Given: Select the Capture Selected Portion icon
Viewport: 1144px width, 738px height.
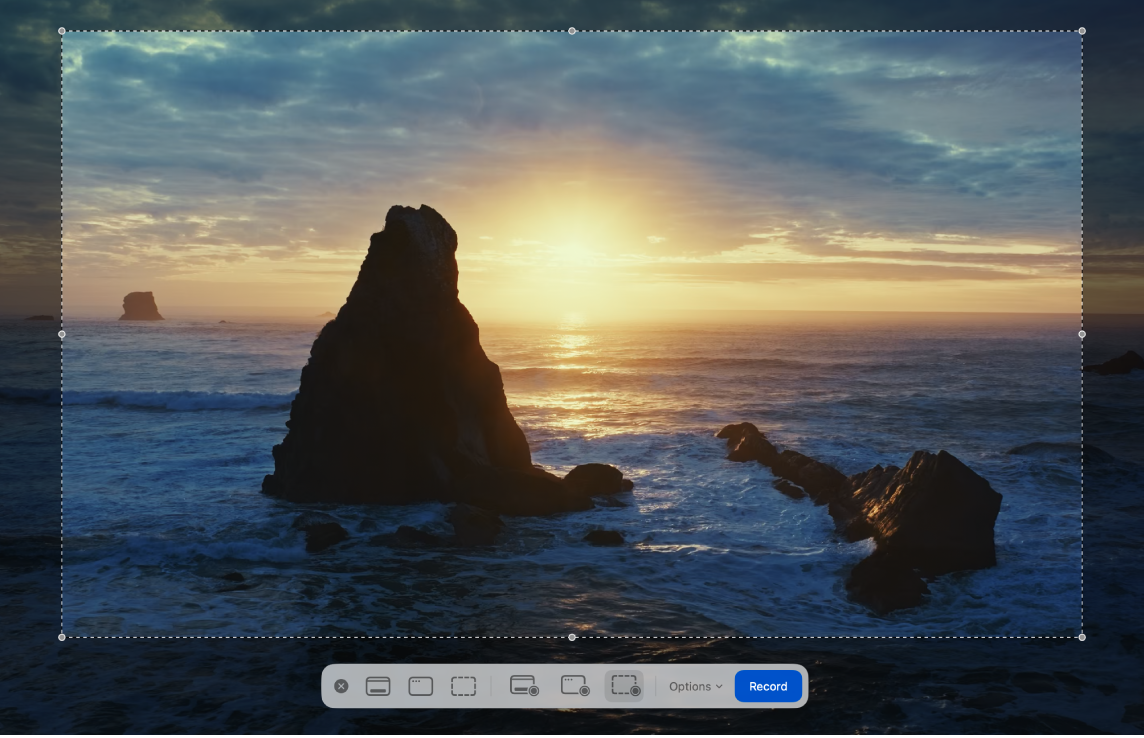Looking at the screenshot, I should pos(463,686).
